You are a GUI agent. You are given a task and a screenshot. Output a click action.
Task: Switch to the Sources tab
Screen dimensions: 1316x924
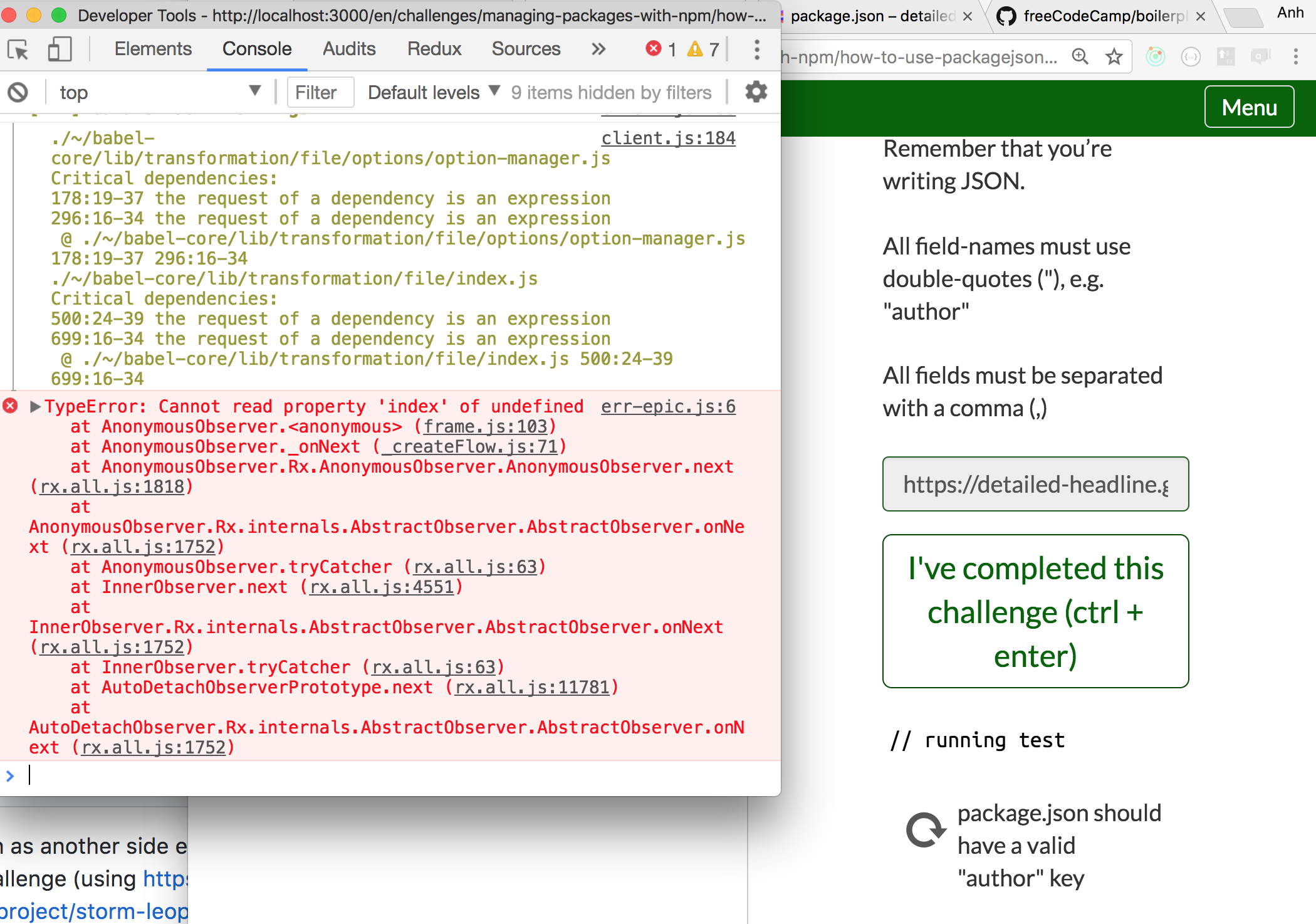[526, 49]
